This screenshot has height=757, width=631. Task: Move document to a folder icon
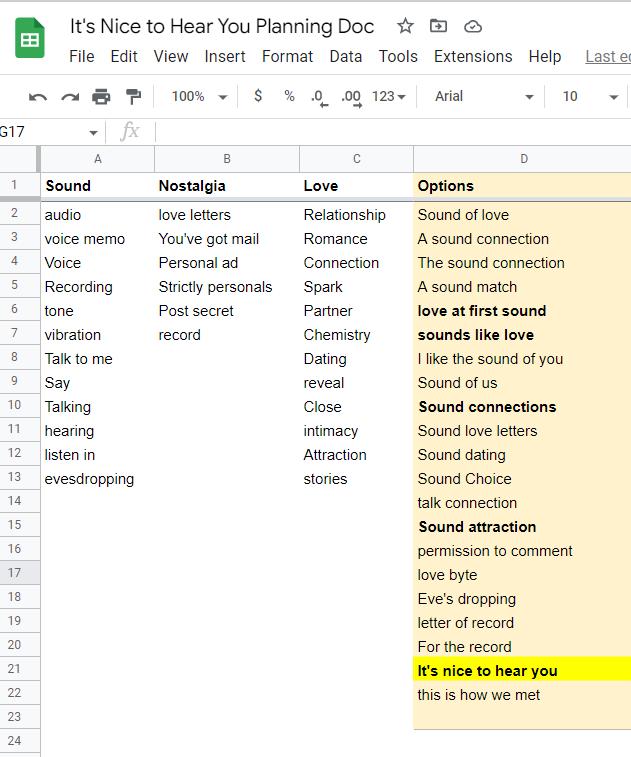(x=438, y=26)
